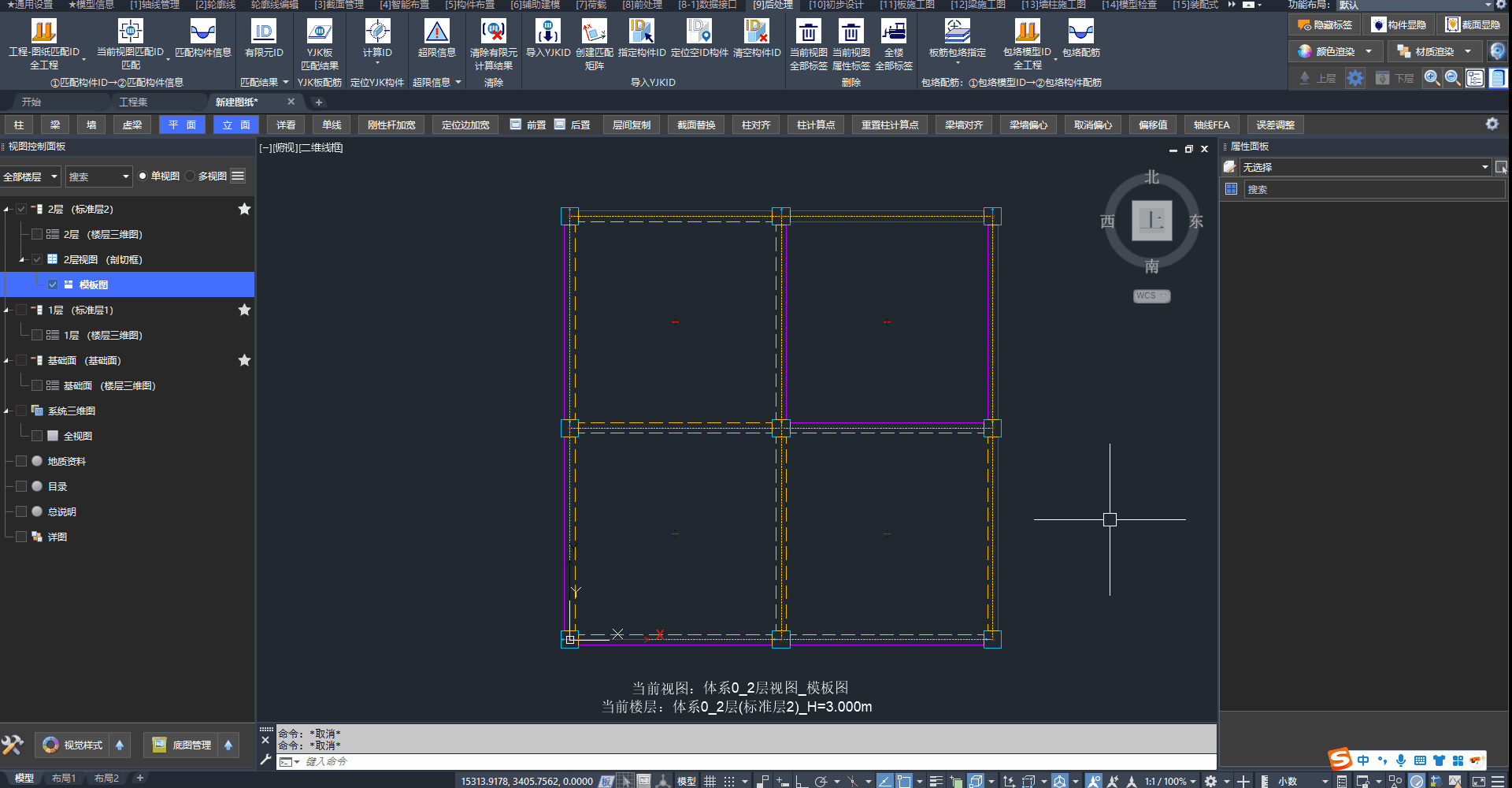The height and width of the screenshot is (788, 1512).
Task: Click the 板筋包络指定 icon
Action: (957, 32)
